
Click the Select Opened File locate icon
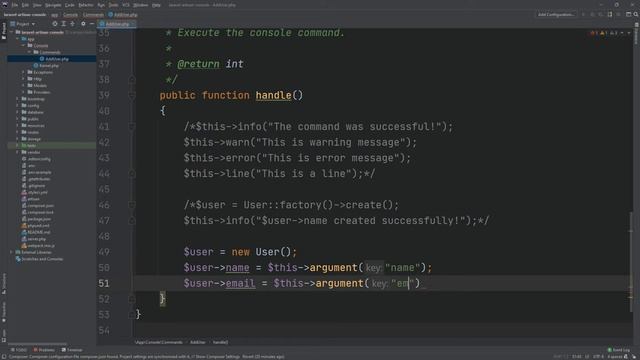(55, 24)
